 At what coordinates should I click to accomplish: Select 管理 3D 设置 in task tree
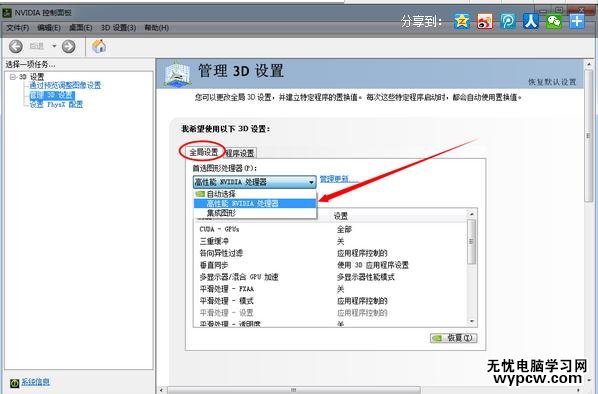click(52, 95)
